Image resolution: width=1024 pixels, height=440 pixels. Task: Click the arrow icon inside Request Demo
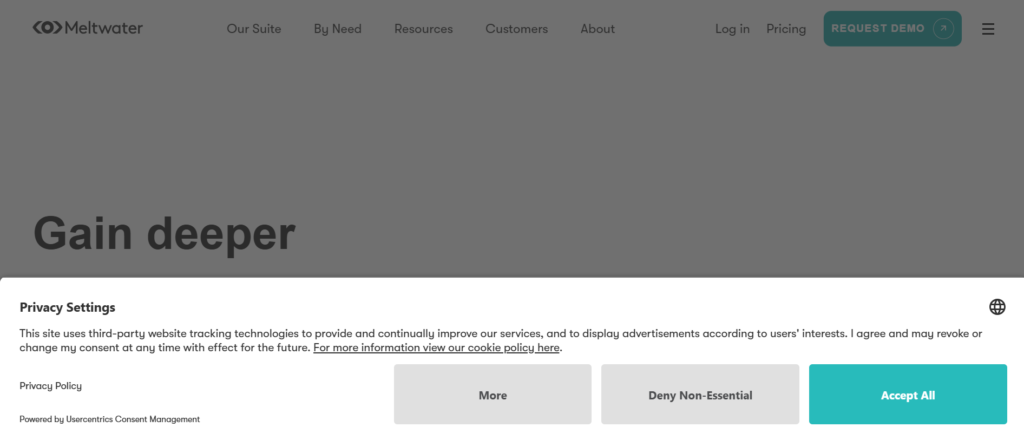[942, 29]
